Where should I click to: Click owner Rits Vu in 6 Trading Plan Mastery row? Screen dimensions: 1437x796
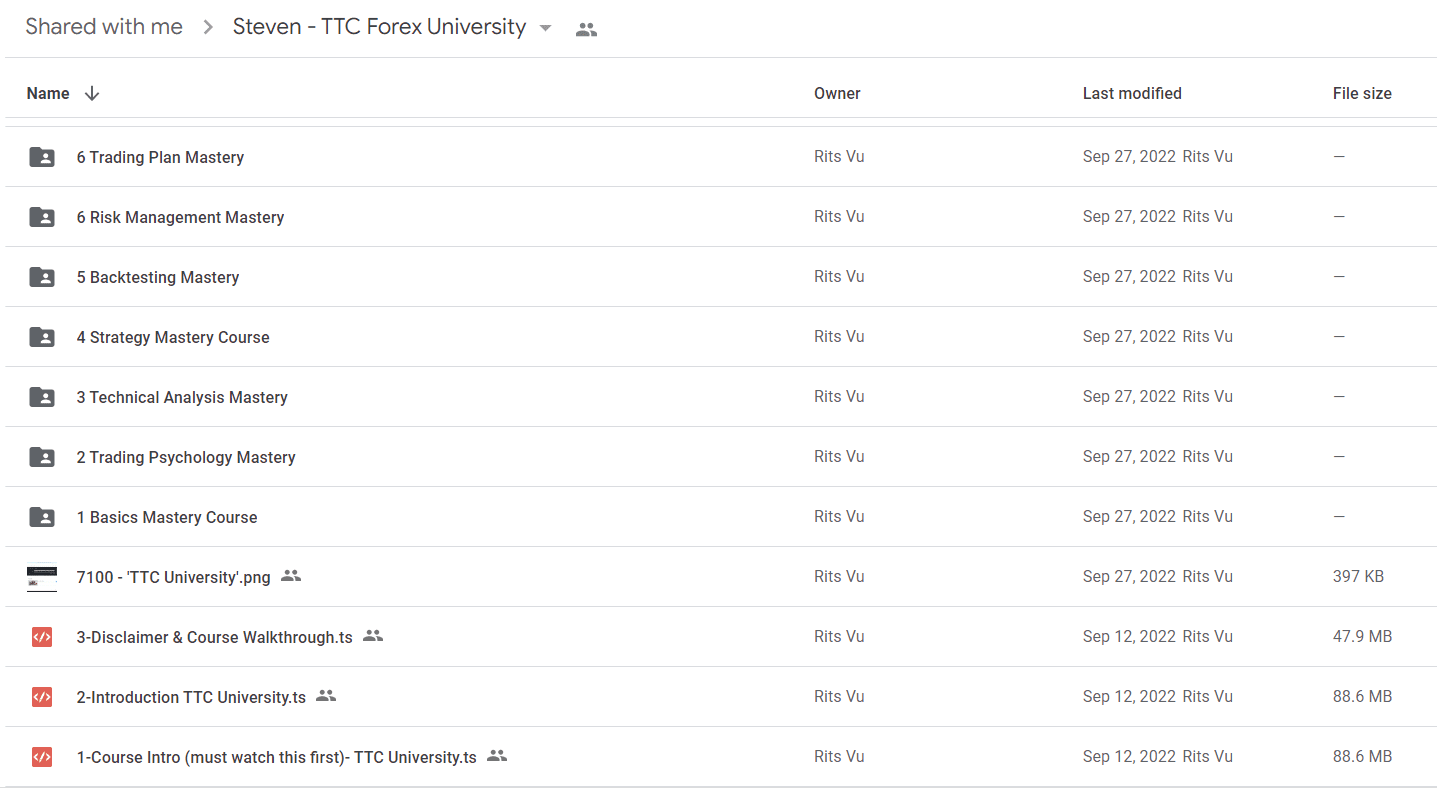pyautogui.click(x=839, y=156)
